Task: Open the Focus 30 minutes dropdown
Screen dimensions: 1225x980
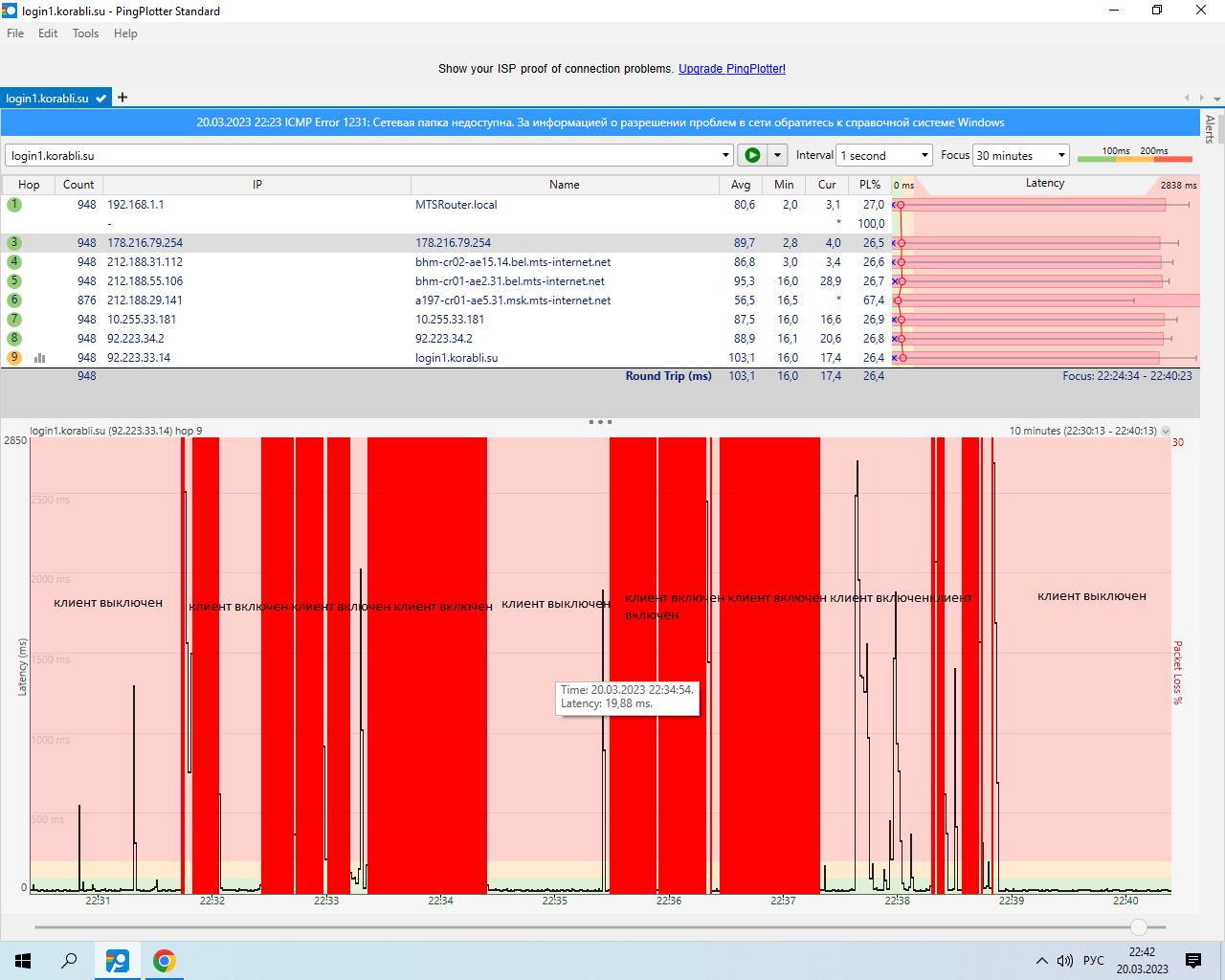Action: click(1020, 155)
